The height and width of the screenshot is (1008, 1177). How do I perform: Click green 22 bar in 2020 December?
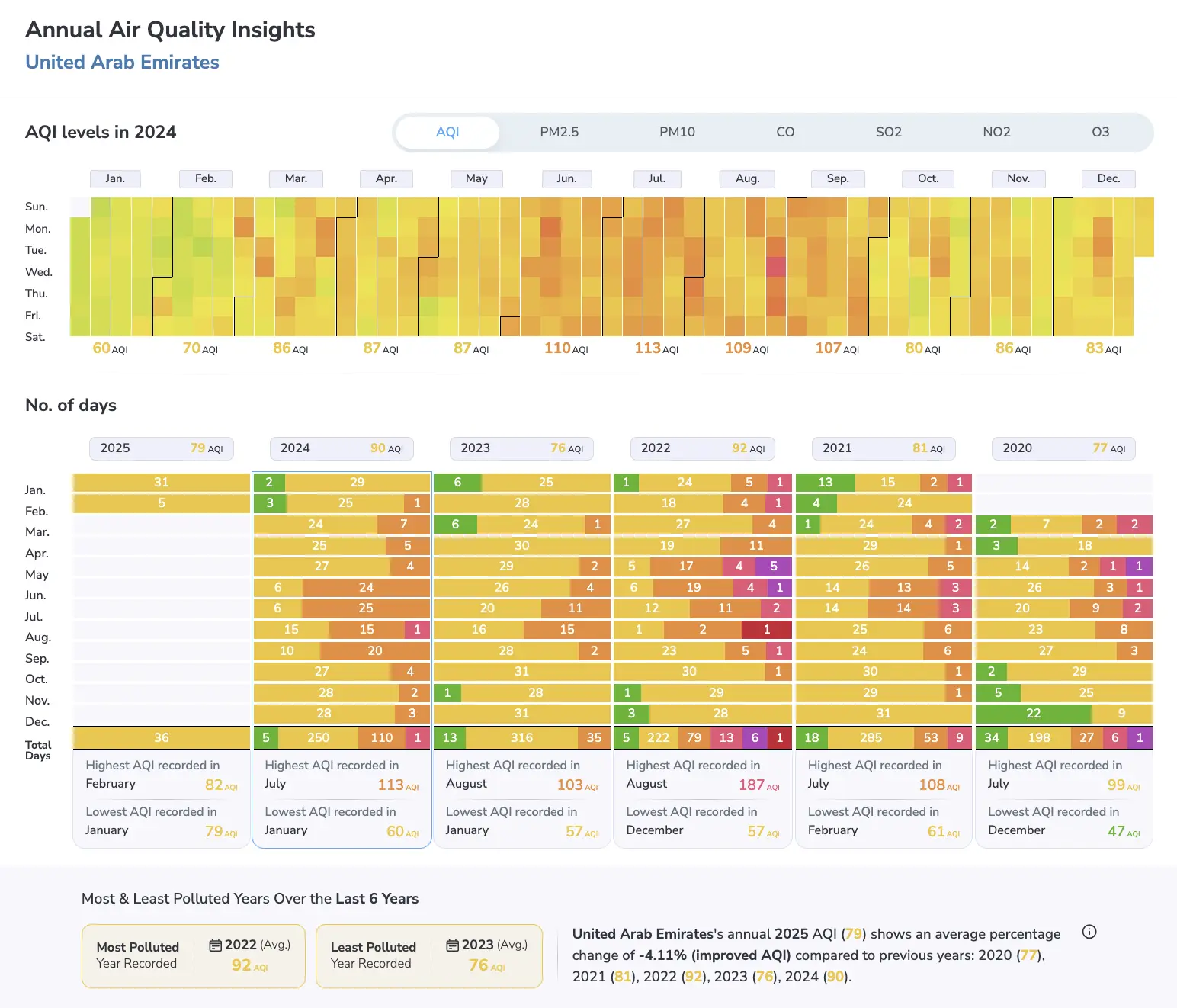coord(1034,713)
